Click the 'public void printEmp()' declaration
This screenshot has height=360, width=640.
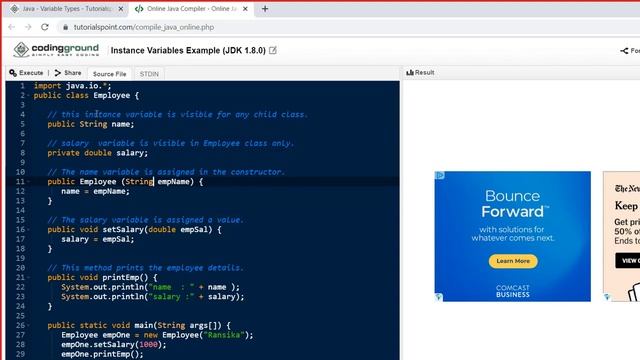(x=102, y=278)
